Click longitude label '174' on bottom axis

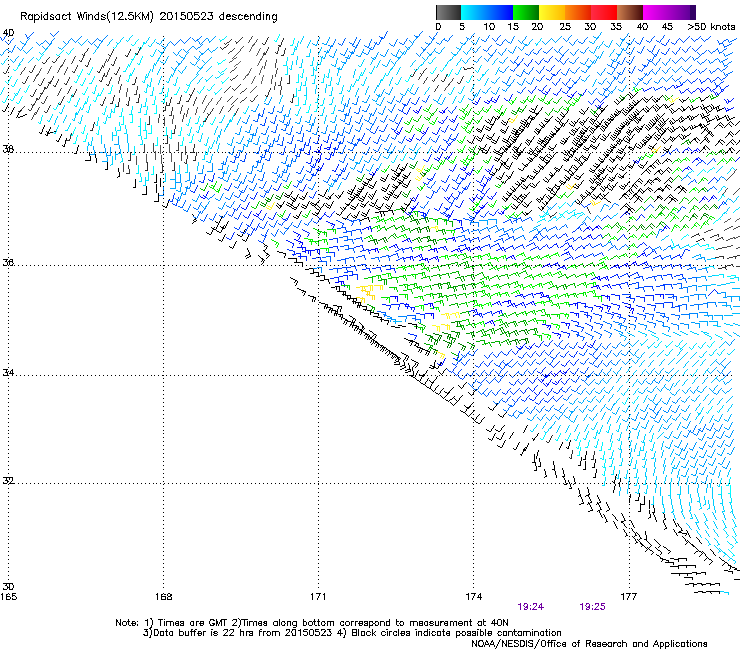[x=473, y=597]
